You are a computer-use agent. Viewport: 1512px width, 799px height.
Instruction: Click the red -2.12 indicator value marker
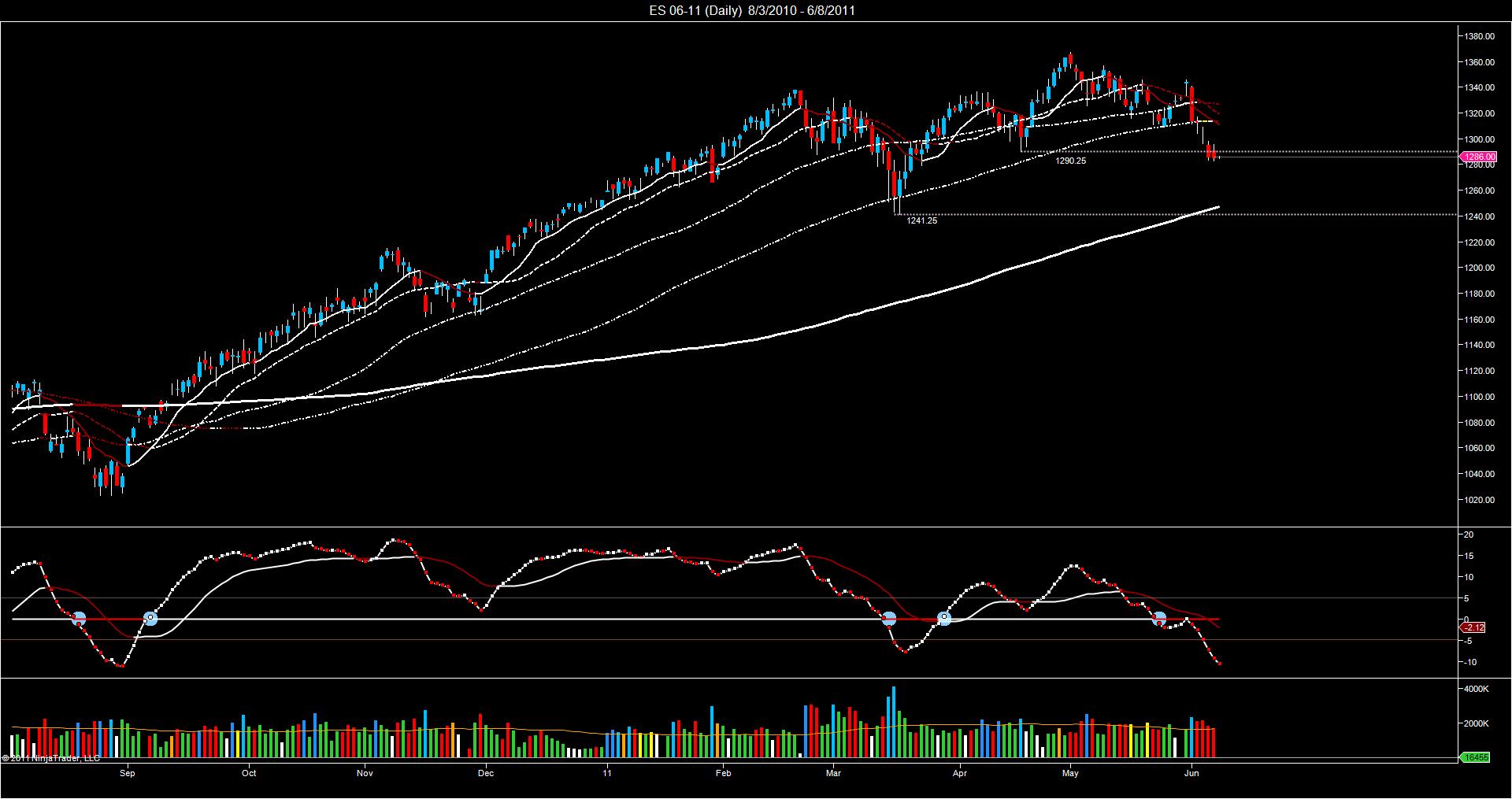click(1473, 627)
